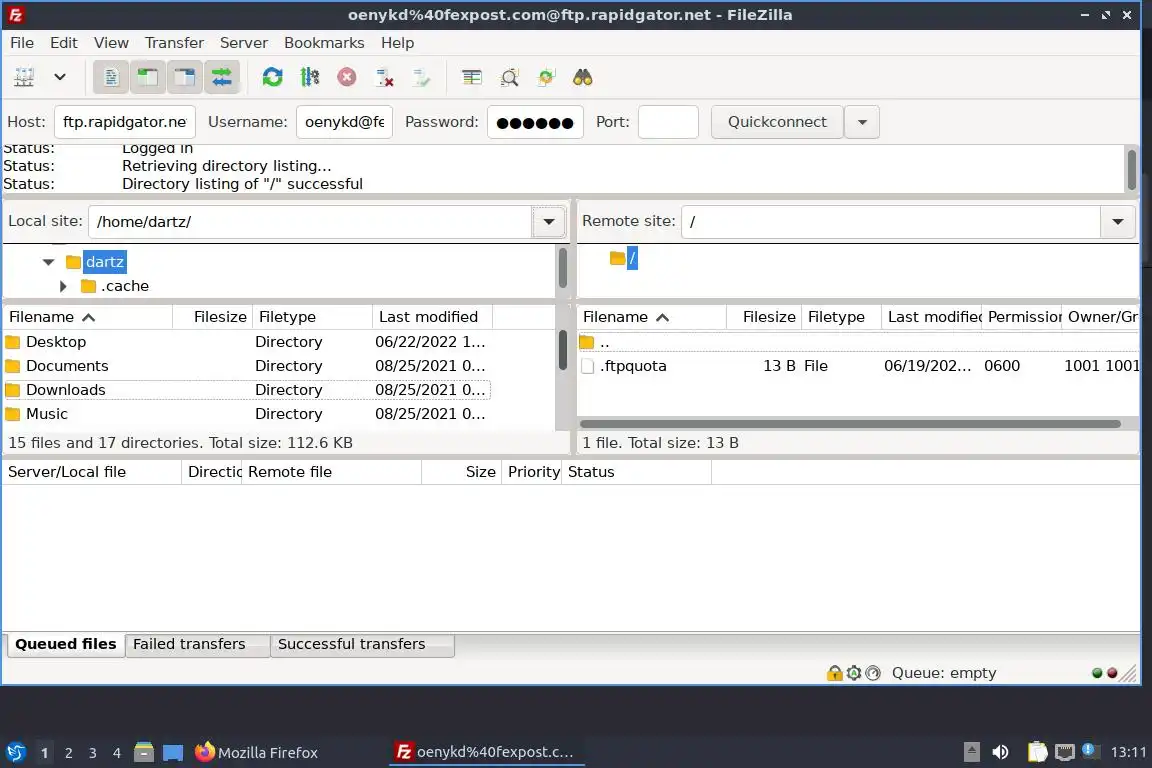Search for files with the binoculars icon
1152x768 pixels.
pos(583,77)
